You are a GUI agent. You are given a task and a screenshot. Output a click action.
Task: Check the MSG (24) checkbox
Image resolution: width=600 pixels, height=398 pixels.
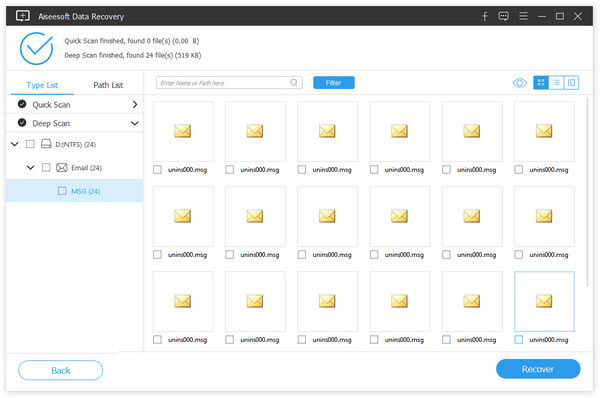62,191
